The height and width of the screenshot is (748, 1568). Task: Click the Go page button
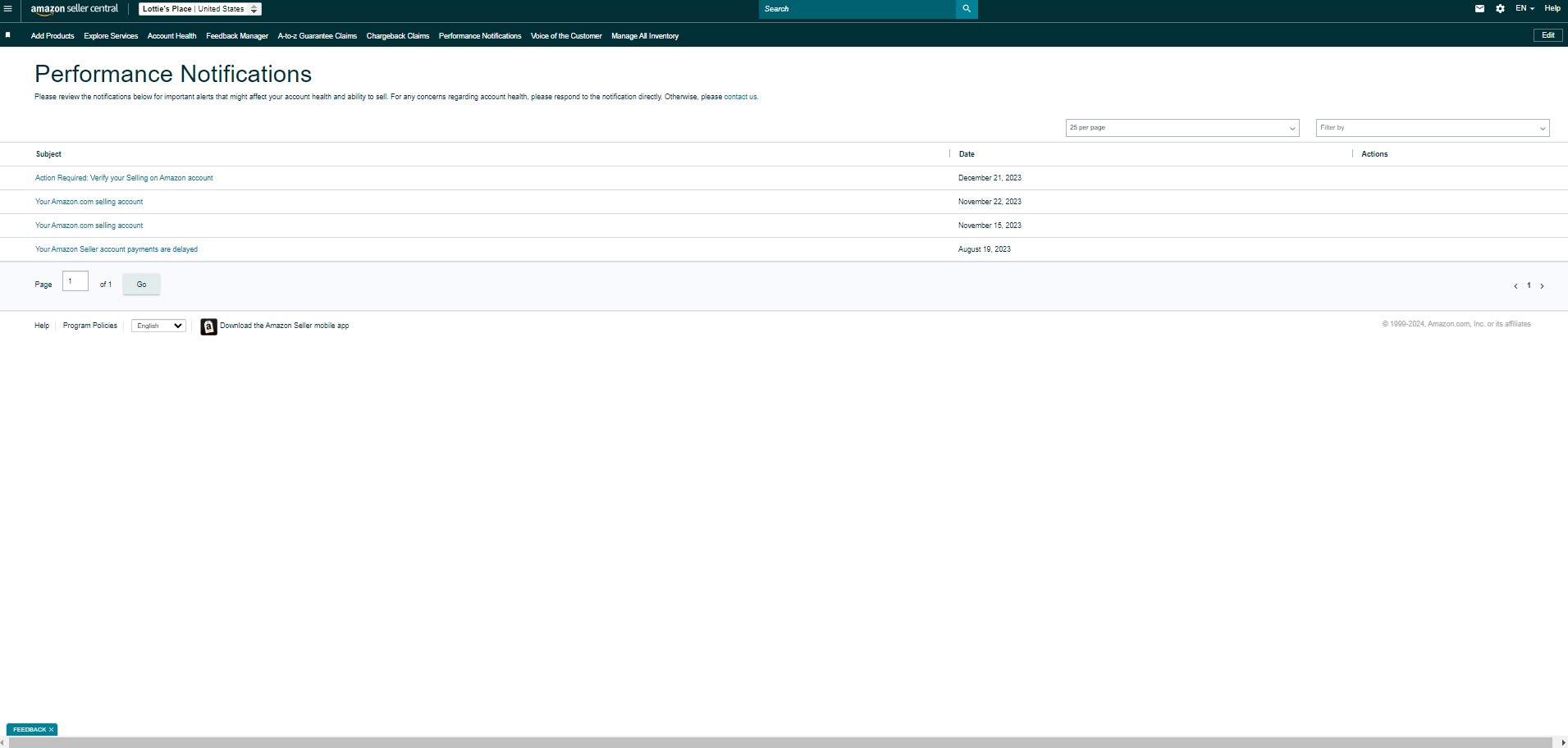(x=141, y=285)
